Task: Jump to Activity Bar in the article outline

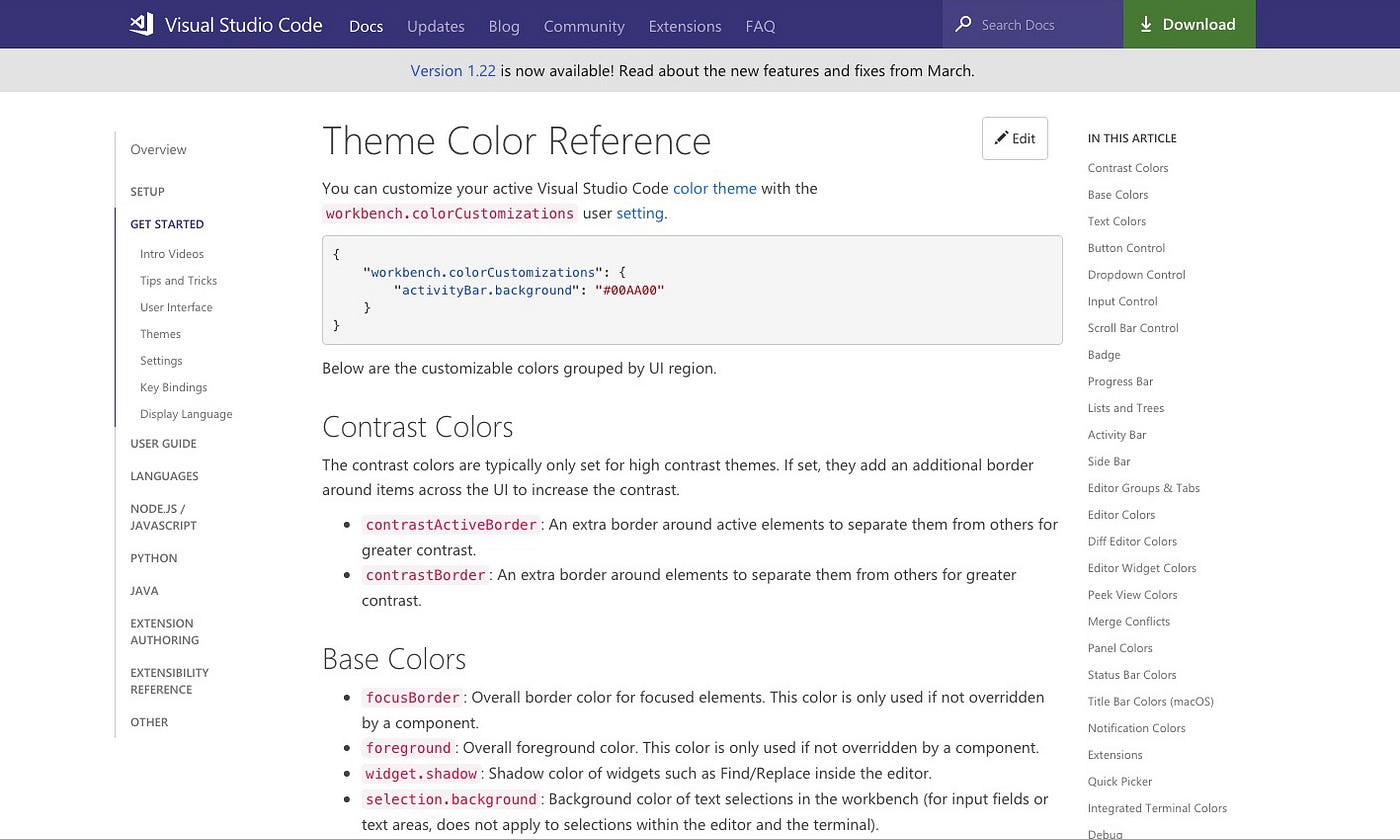Action: pyautogui.click(x=1117, y=434)
